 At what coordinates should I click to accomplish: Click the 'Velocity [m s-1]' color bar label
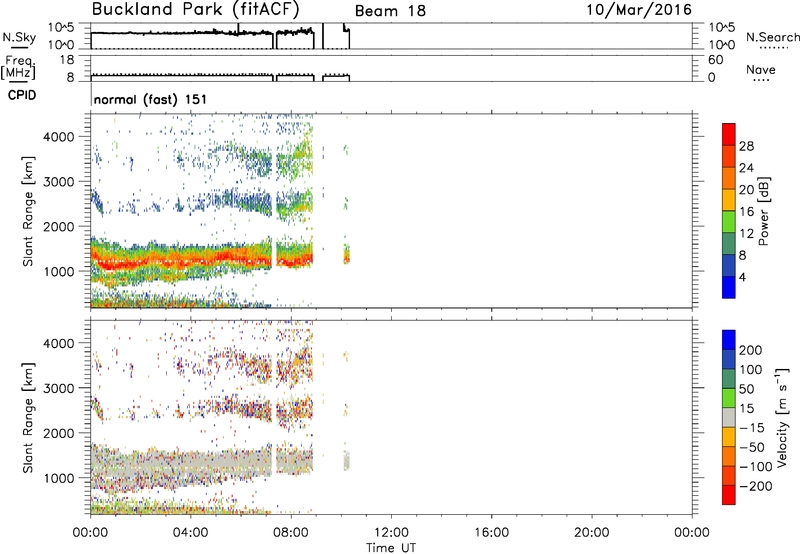(782, 418)
